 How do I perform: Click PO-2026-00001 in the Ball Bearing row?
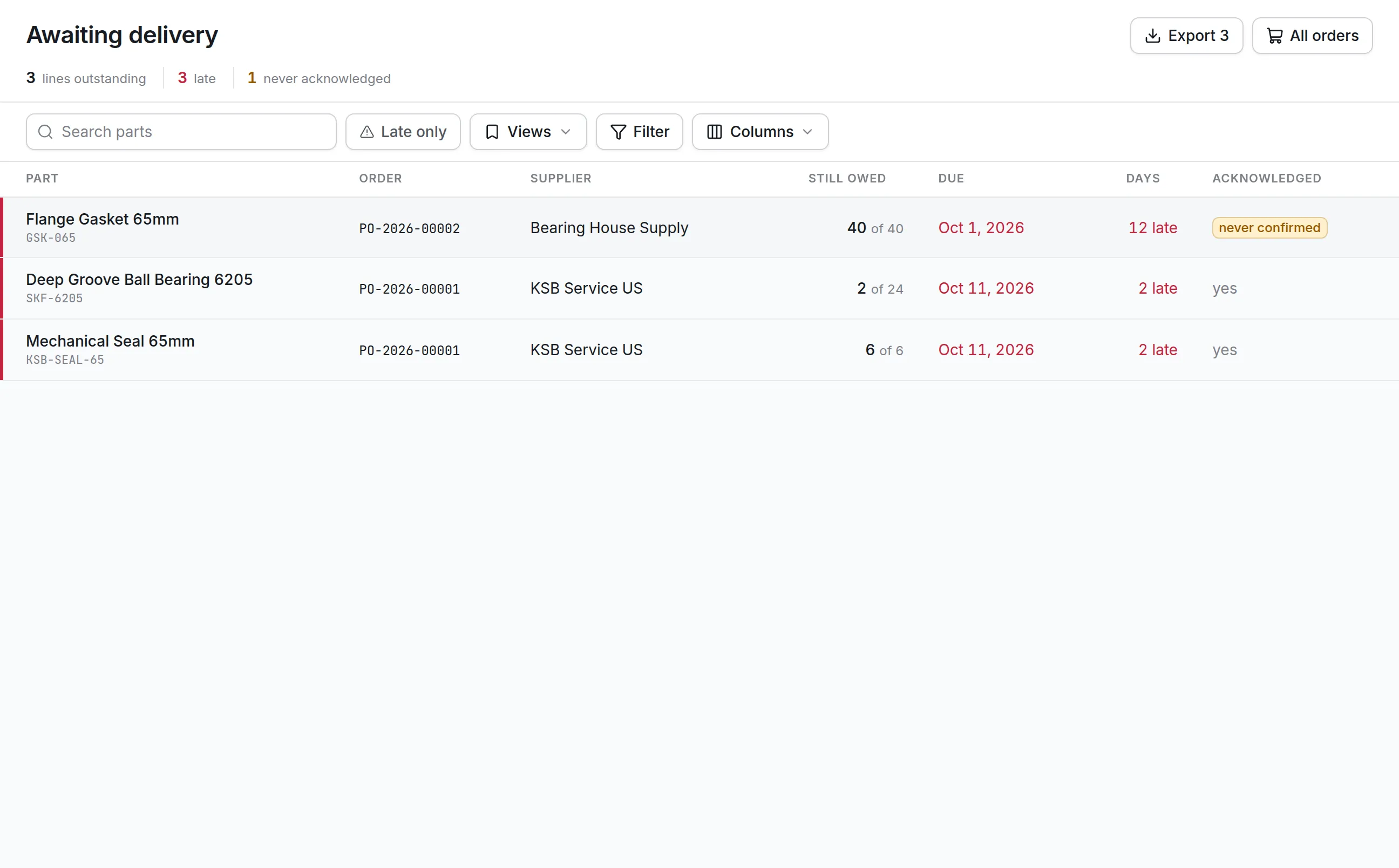pos(409,289)
